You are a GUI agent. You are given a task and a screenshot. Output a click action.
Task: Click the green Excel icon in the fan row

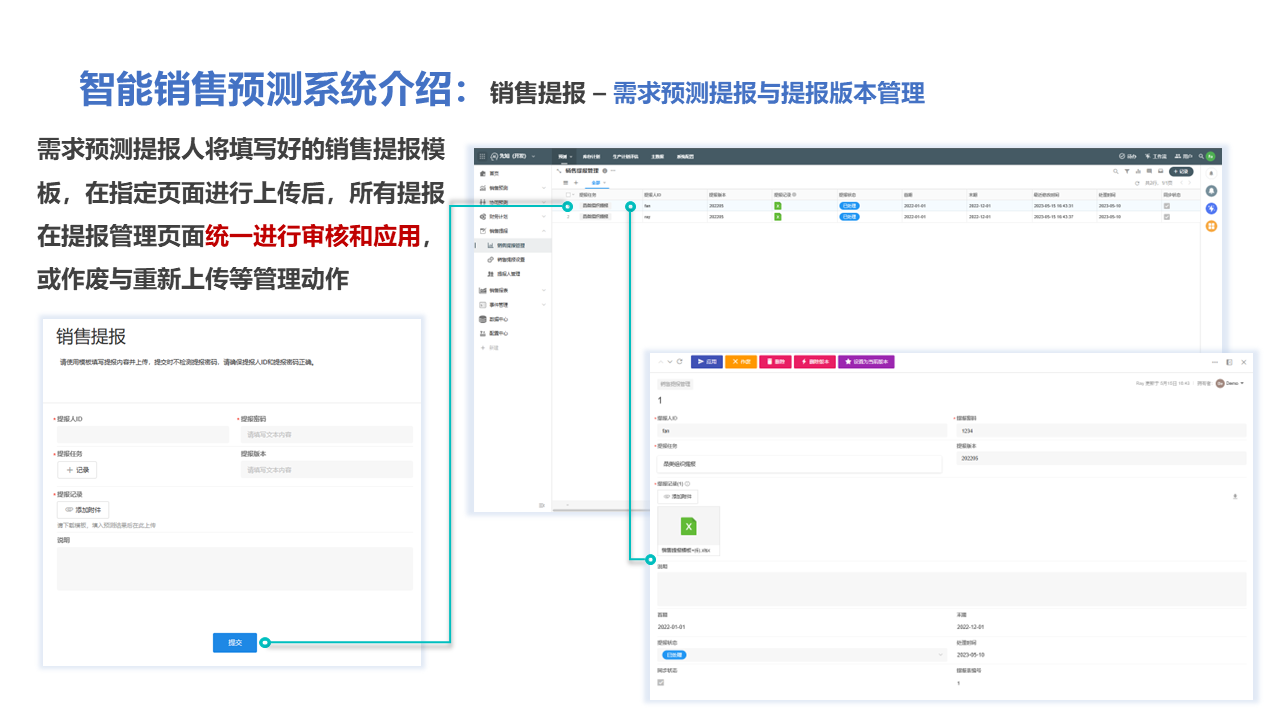pyautogui.click(x=778, y=205)
